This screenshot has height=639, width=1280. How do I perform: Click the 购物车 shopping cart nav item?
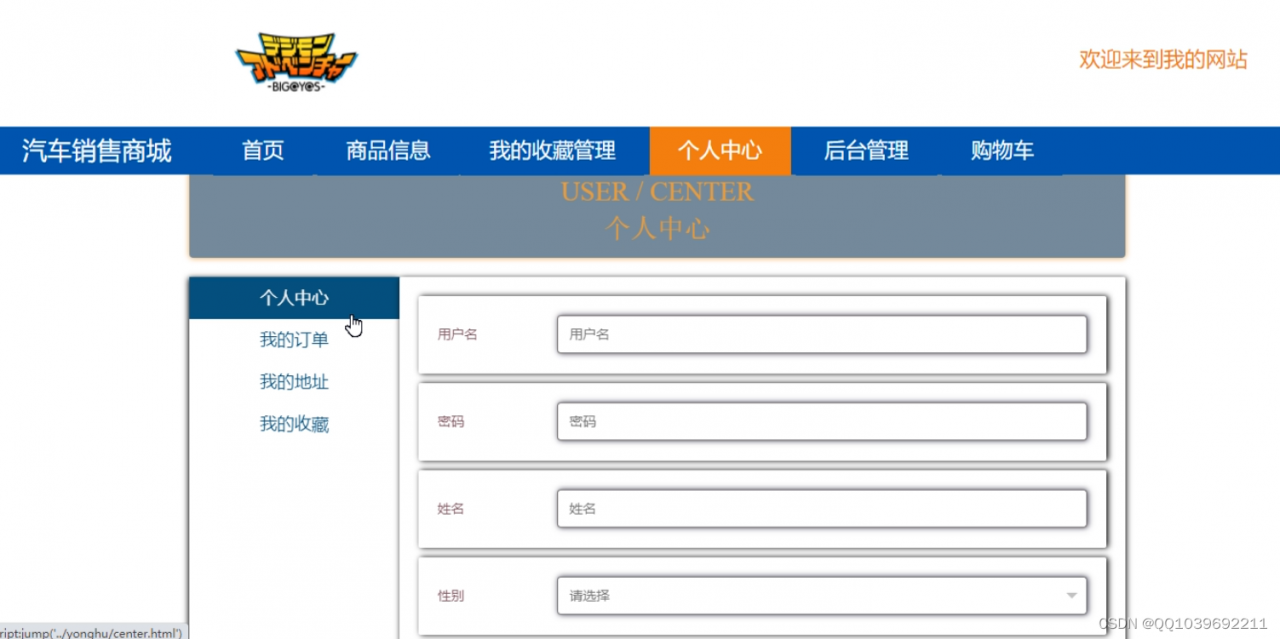(x=1001, y=150)
